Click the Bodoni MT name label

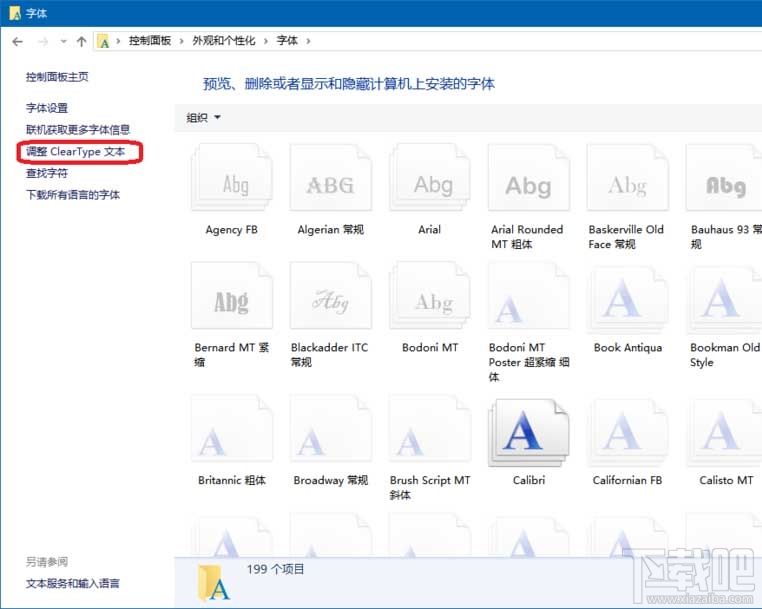tap(430, 348)
